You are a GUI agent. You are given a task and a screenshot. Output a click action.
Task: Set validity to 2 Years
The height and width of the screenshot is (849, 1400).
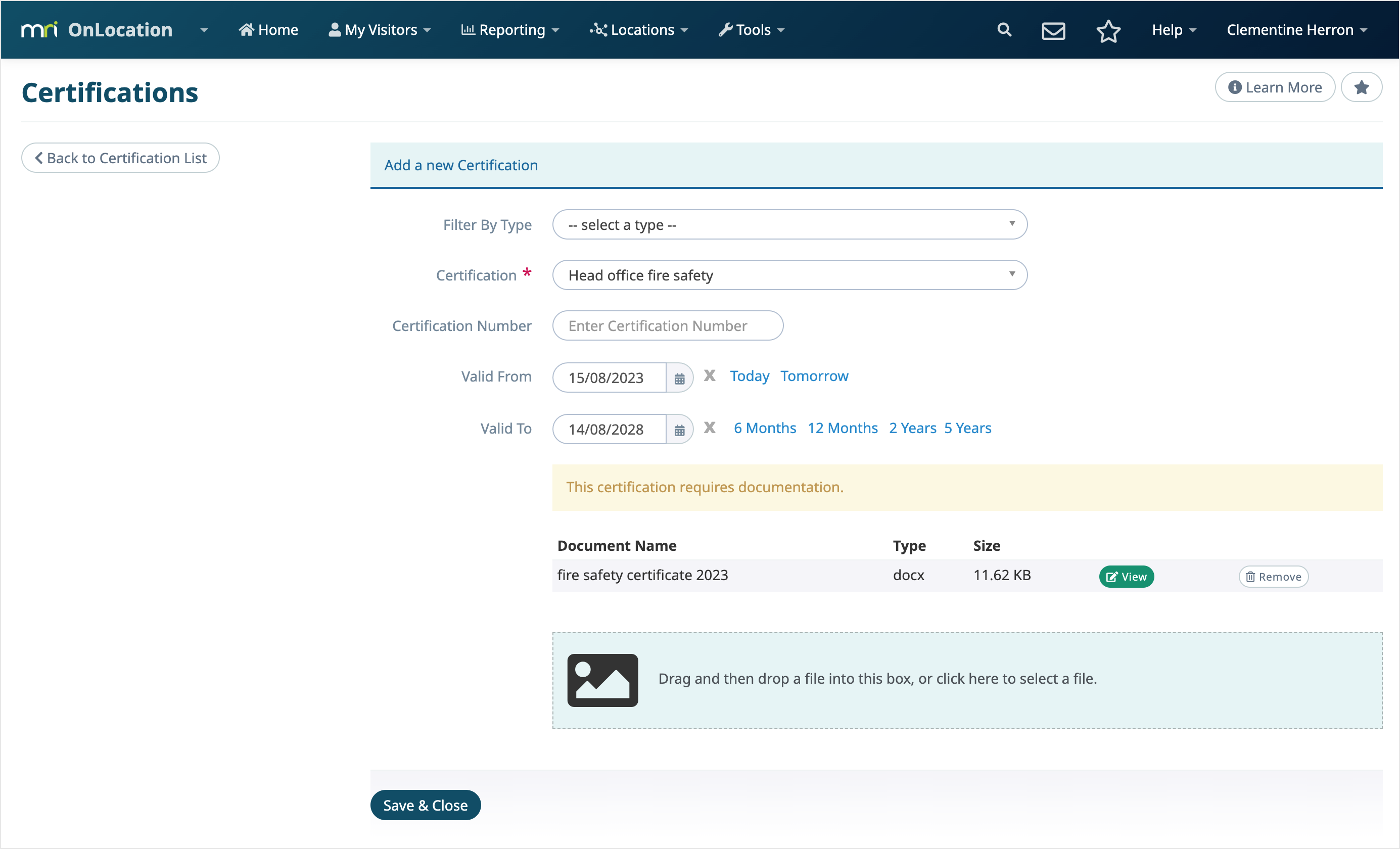[912, 428]
